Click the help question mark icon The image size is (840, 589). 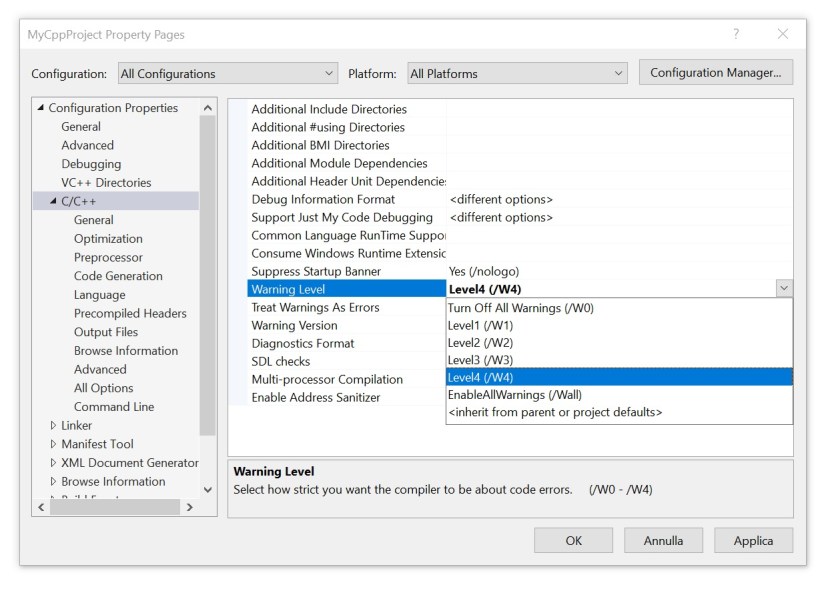tap(736, 34)
